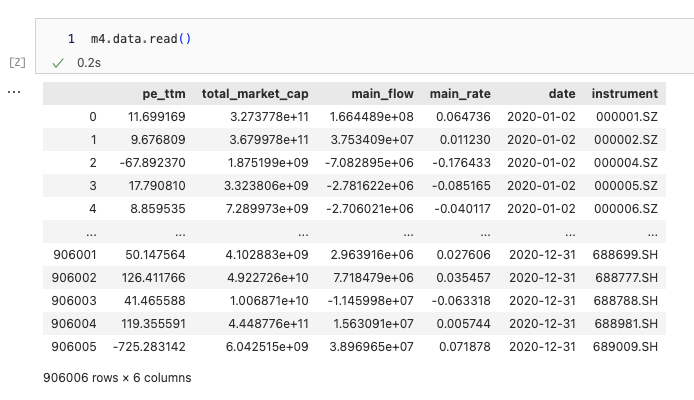Click the 0.2s execution time label
Screen dimensions: 694x400
[x=89, y=63]
